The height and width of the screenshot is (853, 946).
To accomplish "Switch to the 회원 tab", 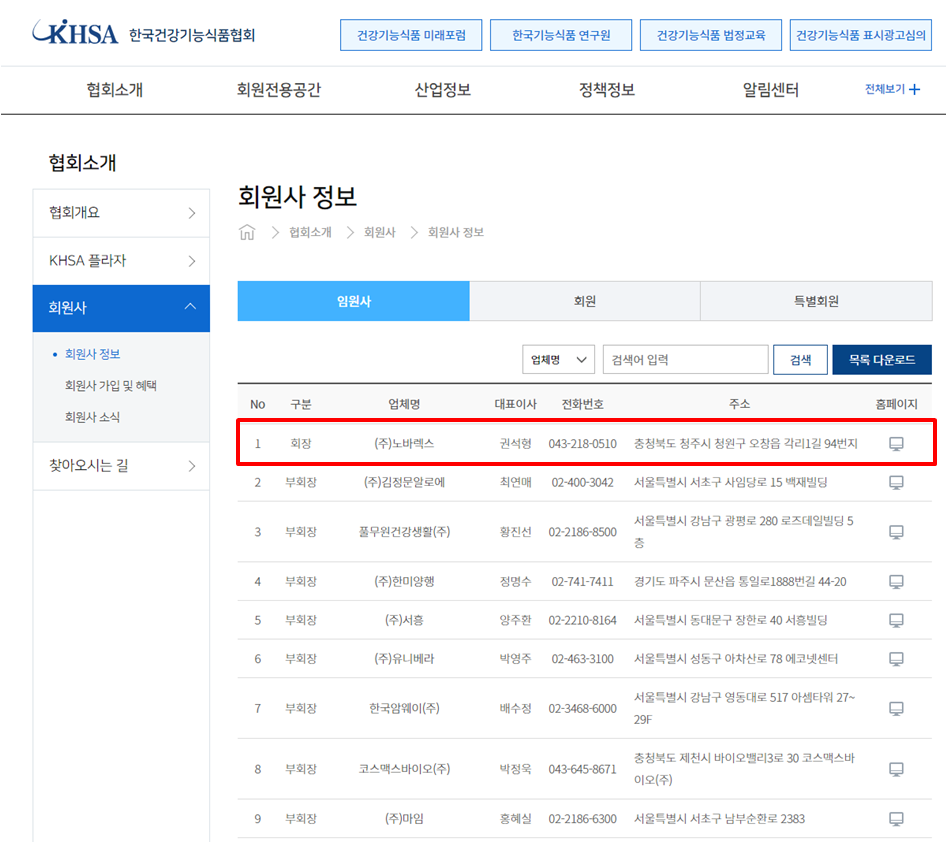I will pyautogui.click(x=585, y=301).
